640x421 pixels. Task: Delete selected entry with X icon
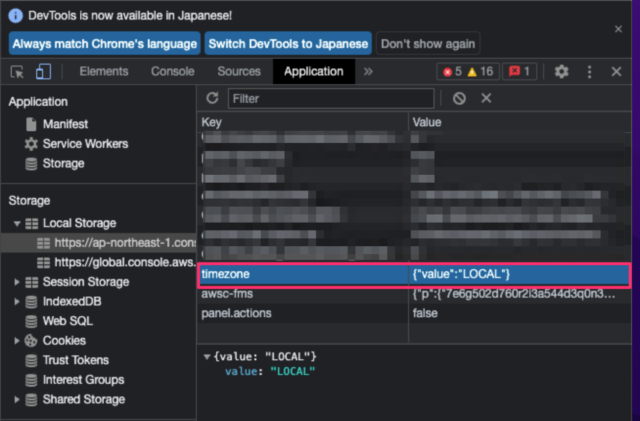pyautogui.click(x=486, y=98)
